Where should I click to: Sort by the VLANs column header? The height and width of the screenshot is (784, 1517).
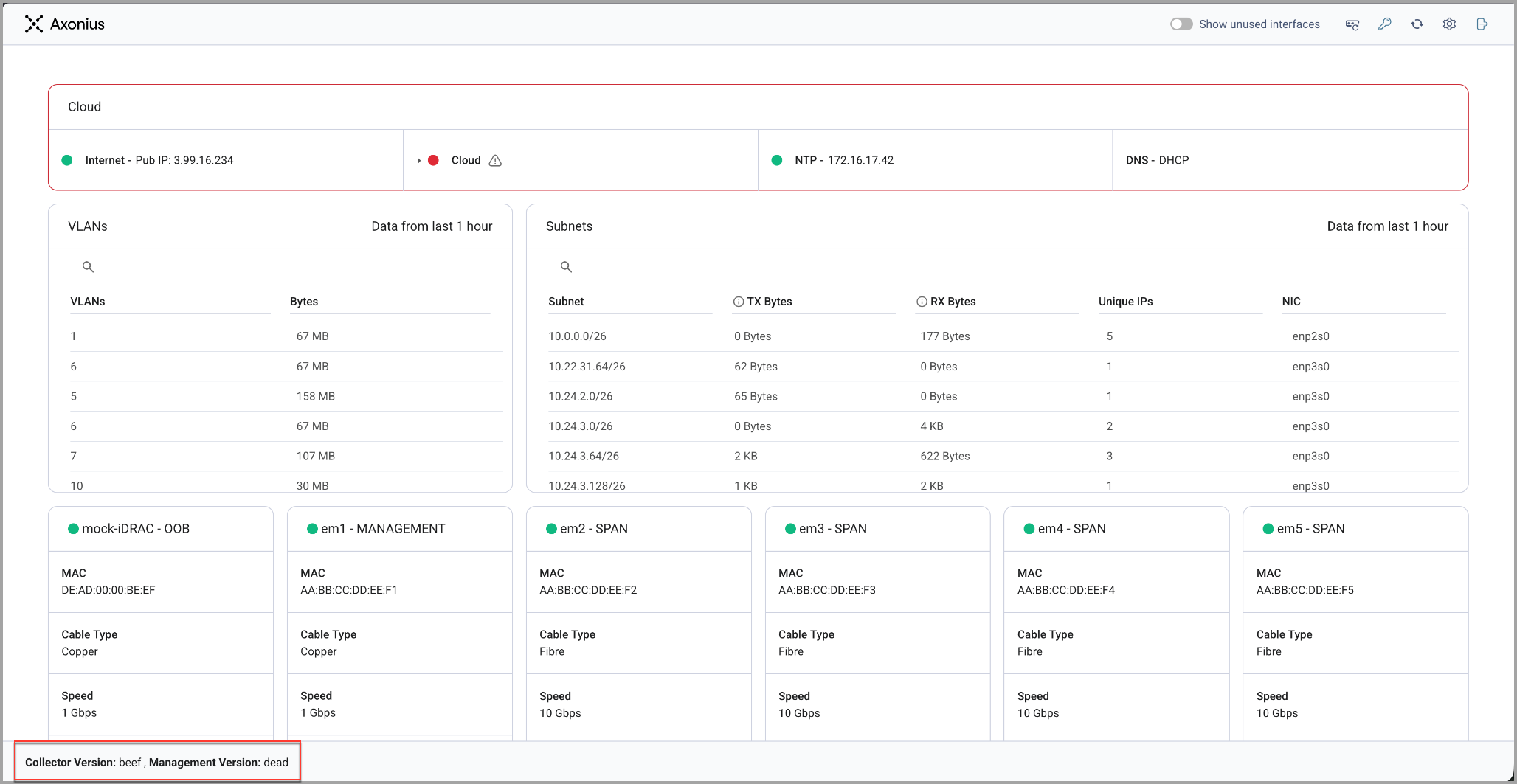point(88,302)
